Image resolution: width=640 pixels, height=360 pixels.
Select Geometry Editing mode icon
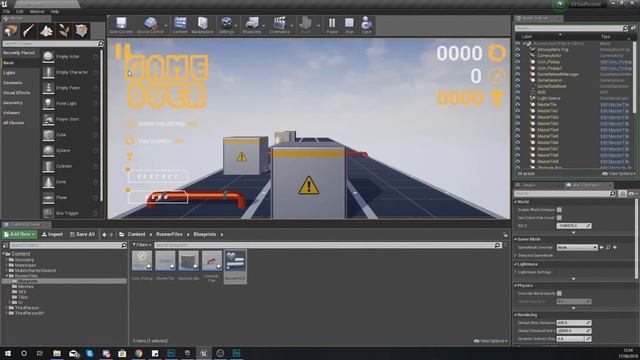pos(81,31)
